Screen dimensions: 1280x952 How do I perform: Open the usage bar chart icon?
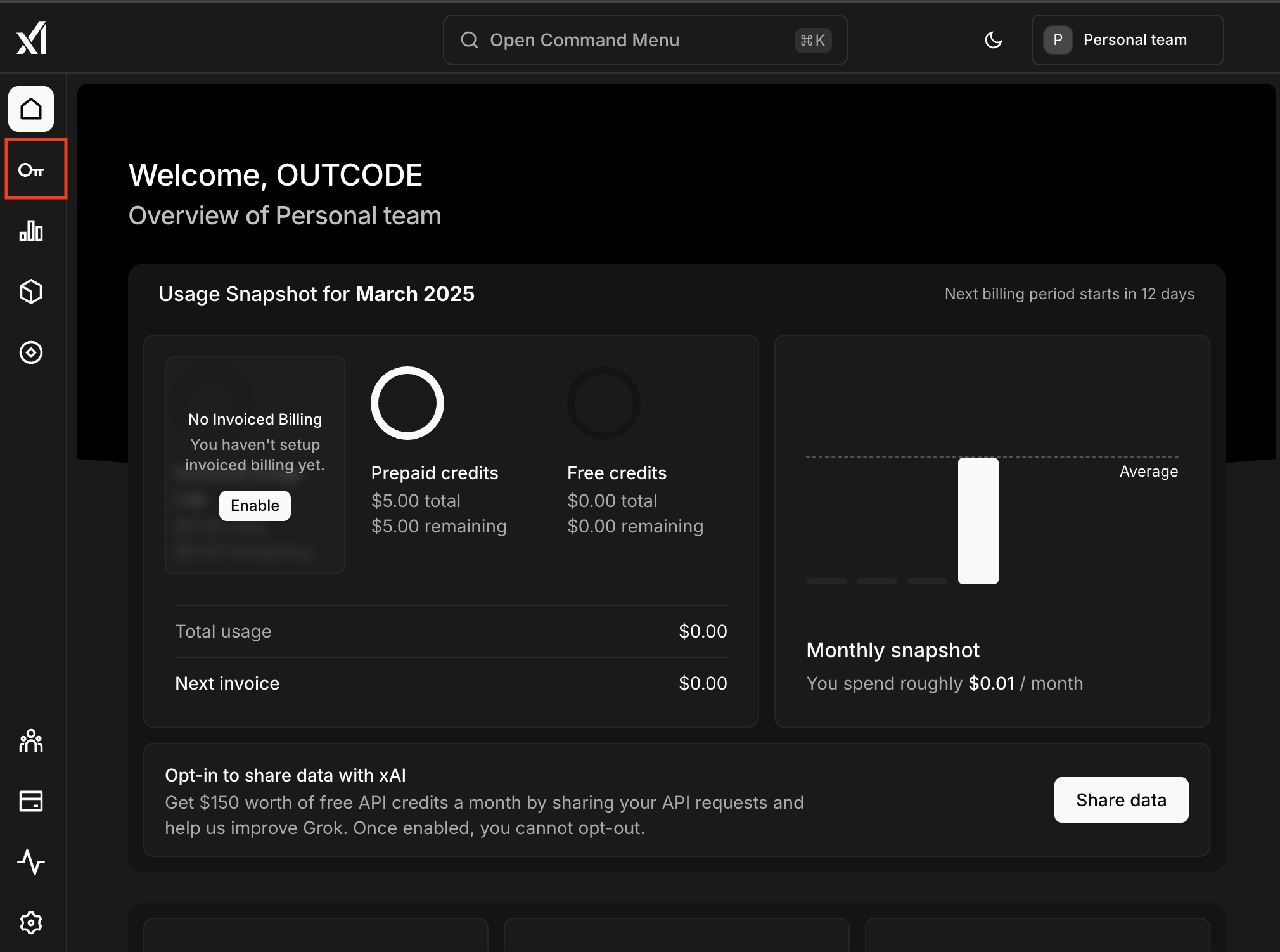pyautogui.click(x=31, y=231)
